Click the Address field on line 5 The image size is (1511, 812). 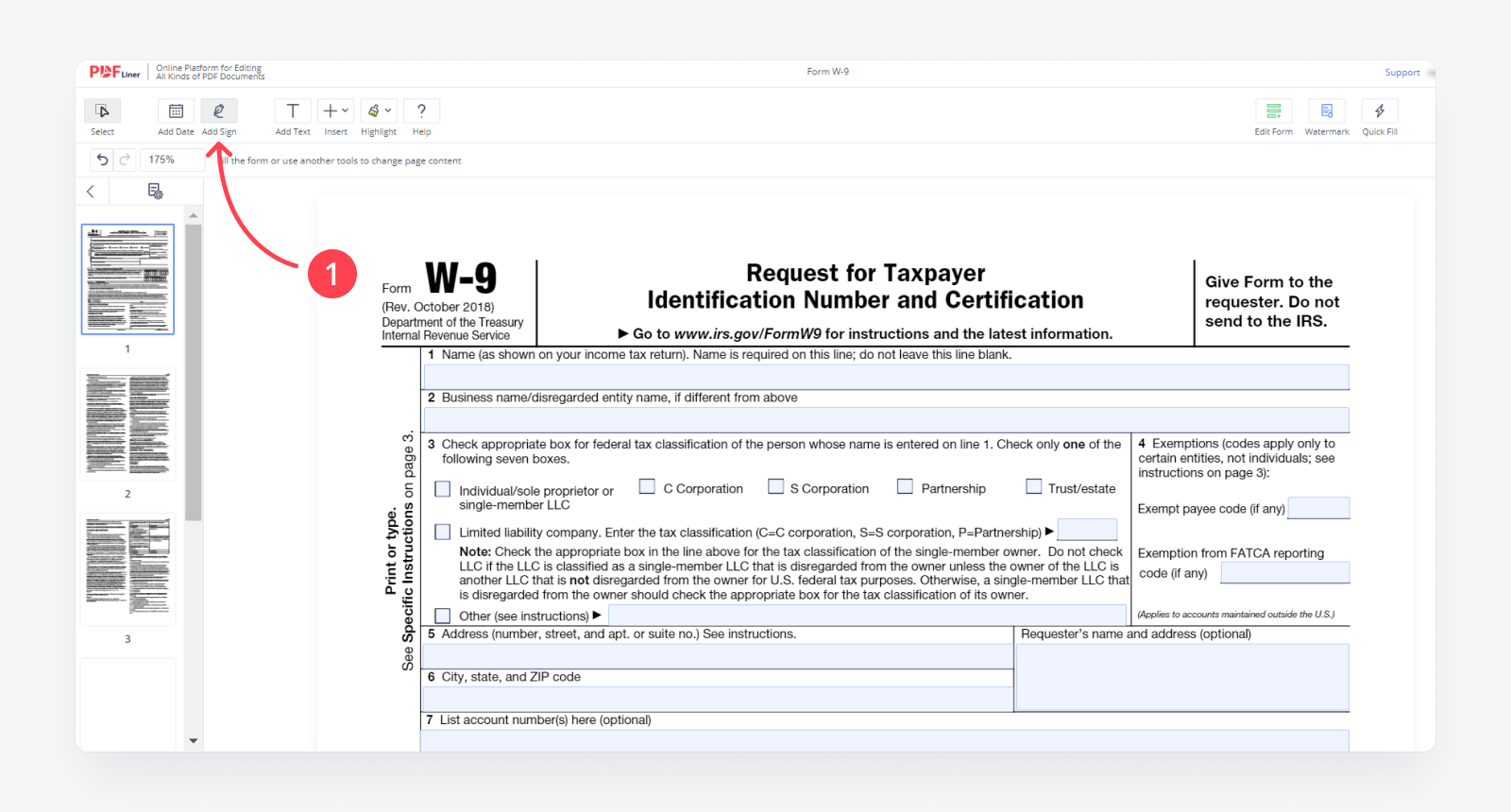(718, 656)
